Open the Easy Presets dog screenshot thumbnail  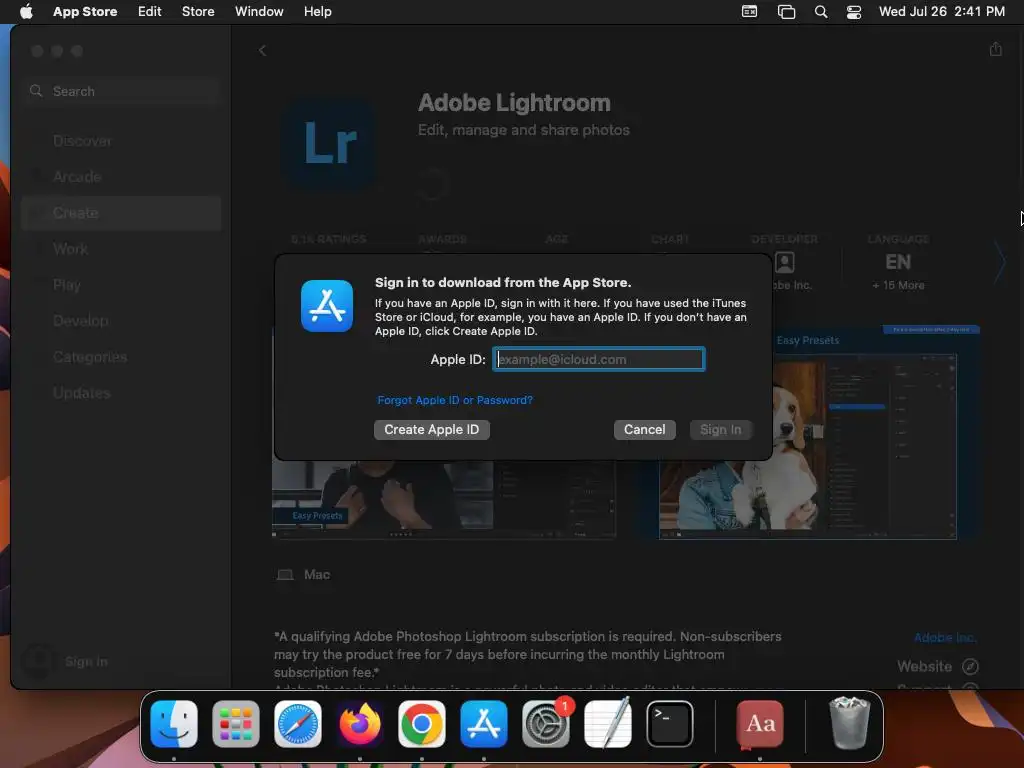[808, 434]
